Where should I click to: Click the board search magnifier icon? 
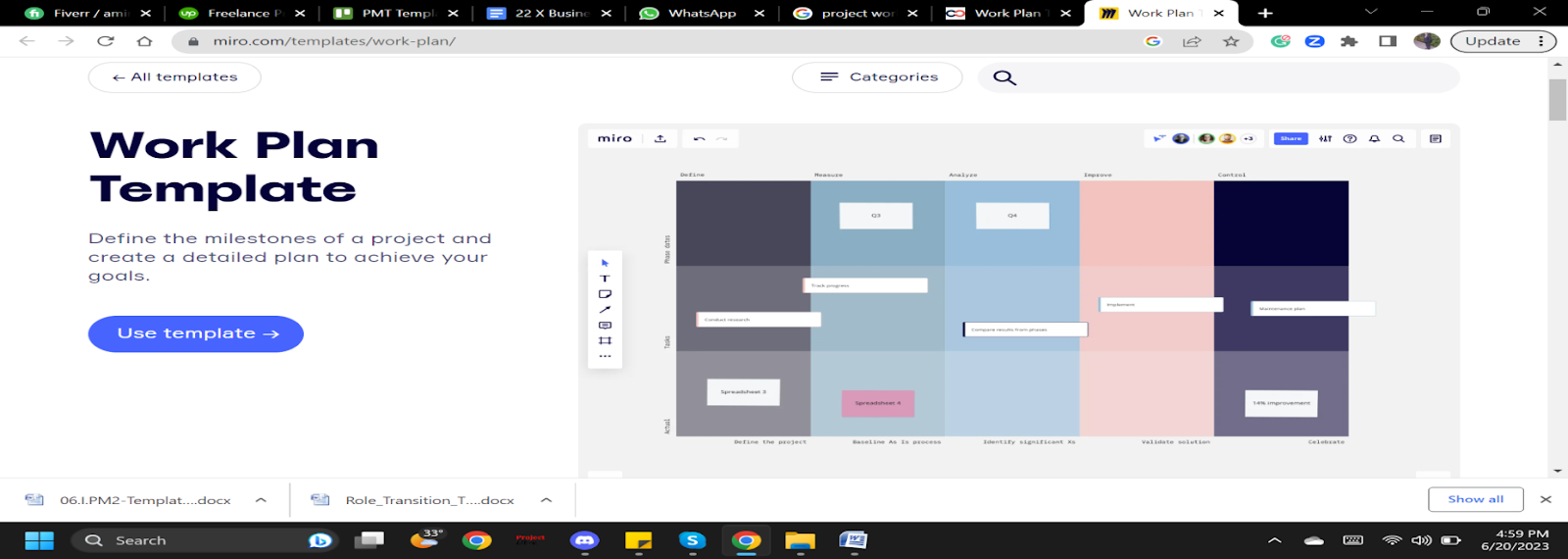tap(1398, 138)
